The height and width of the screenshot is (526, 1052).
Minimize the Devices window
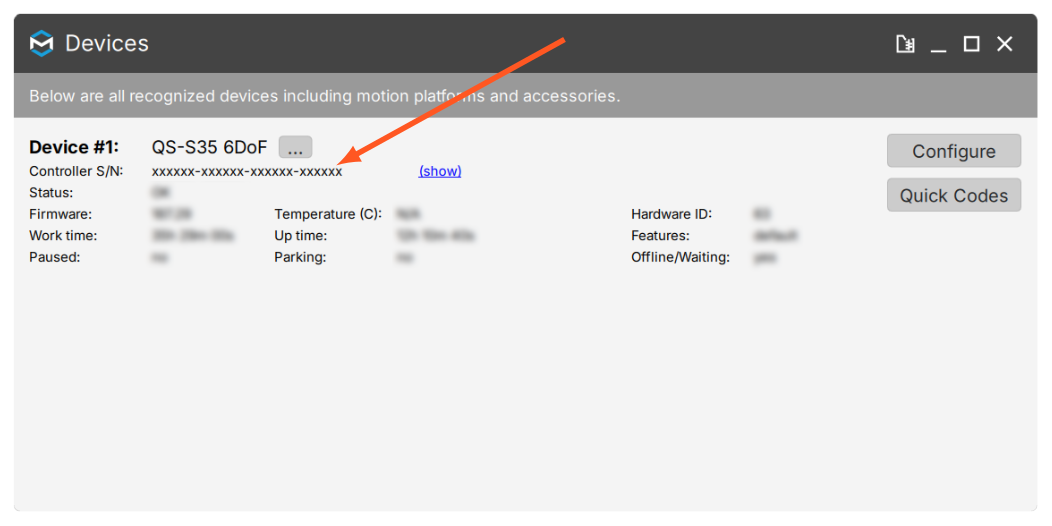(x=939, y=44)
